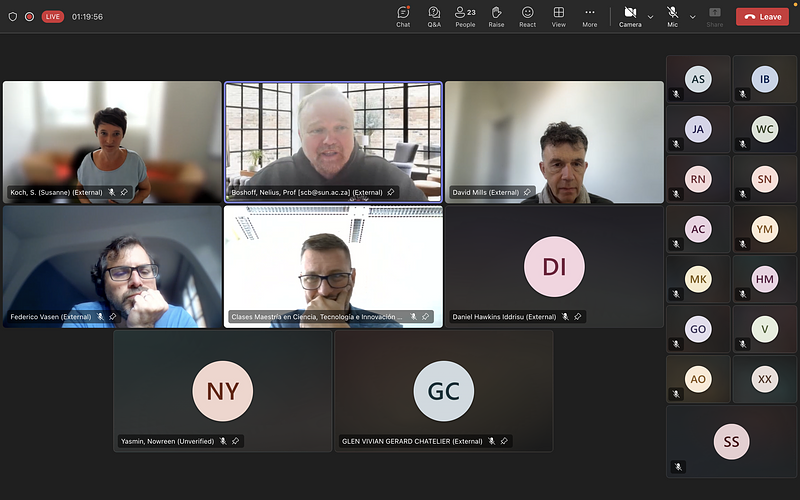Click the SS participant avatar tile

point(731,441)
